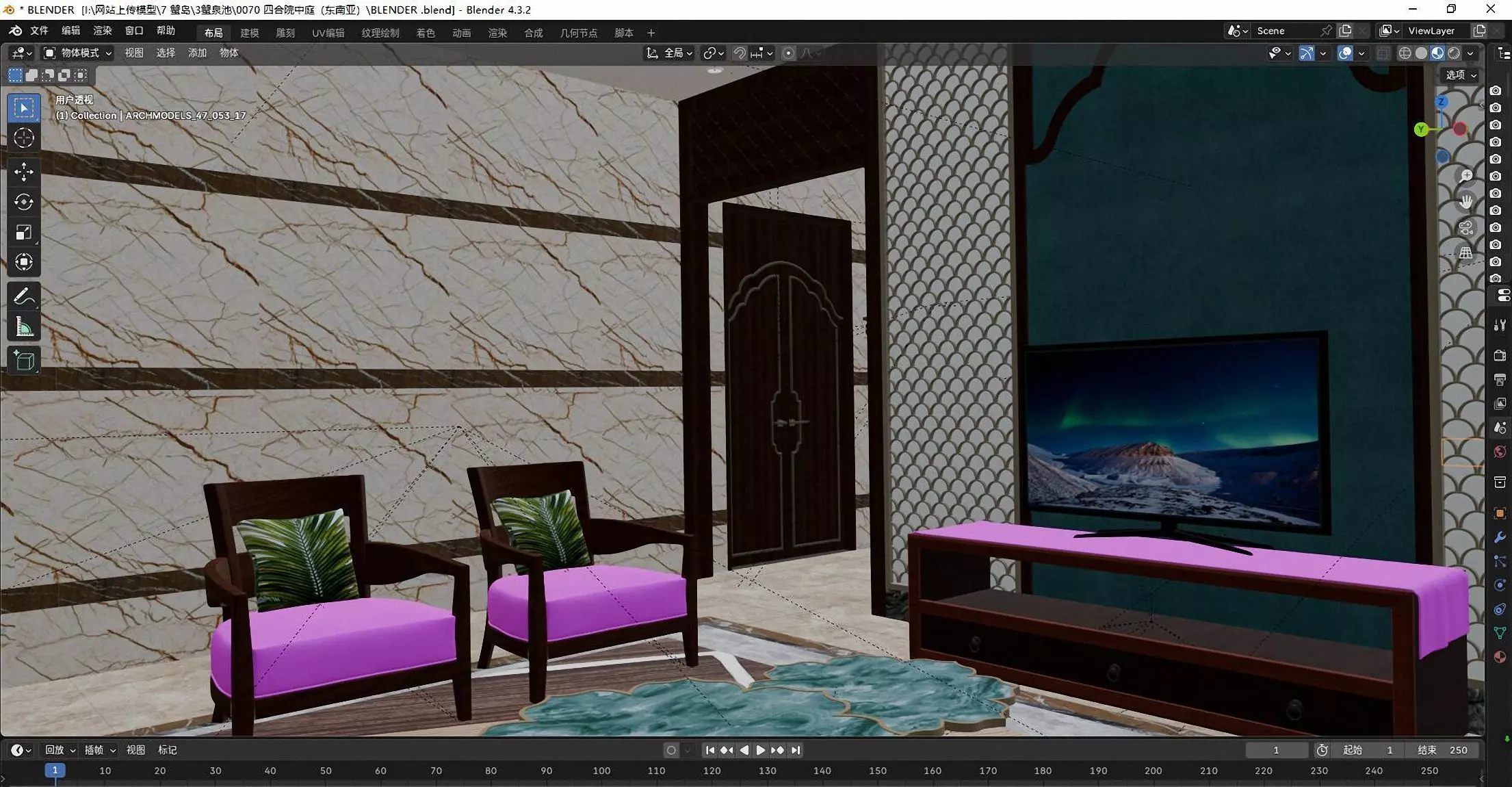Open the 回放 playback dropdown

tap(60, 750)
